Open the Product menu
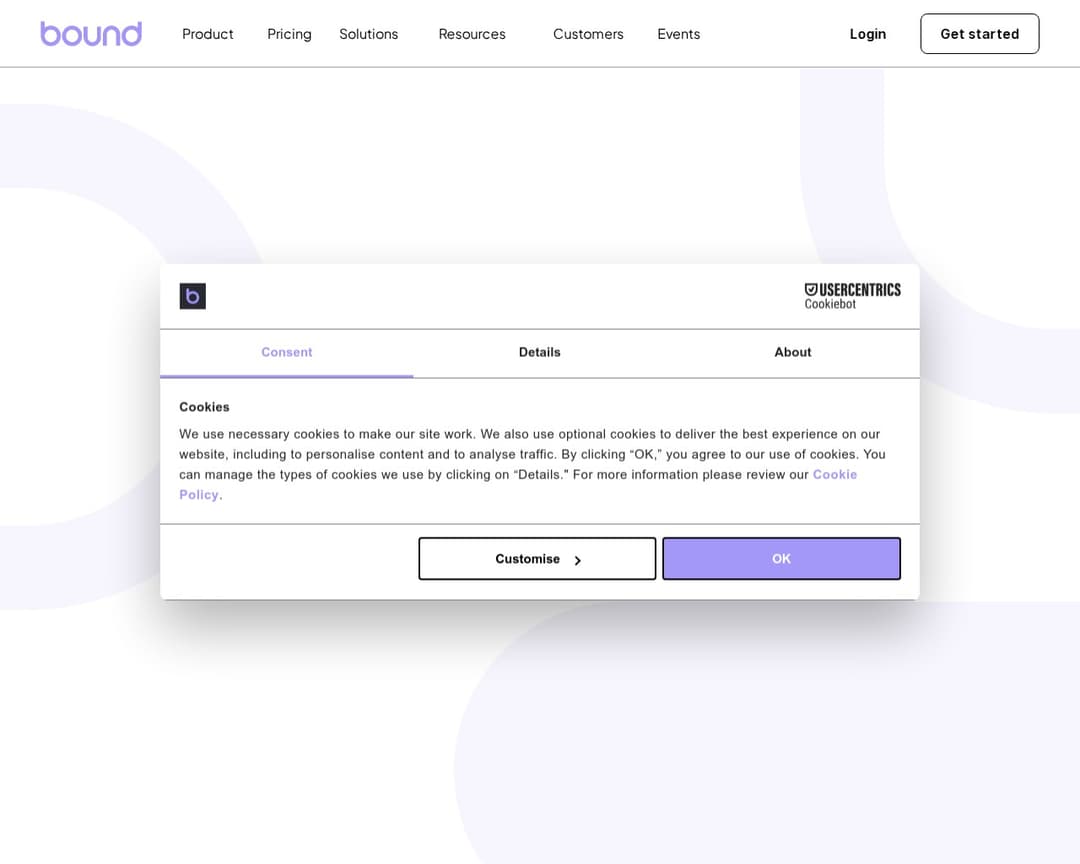This screenshot has height=864, width=1080. point(207,34)
